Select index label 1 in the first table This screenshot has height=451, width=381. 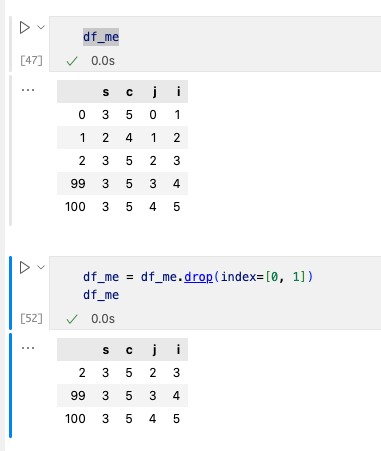(83, 138)
